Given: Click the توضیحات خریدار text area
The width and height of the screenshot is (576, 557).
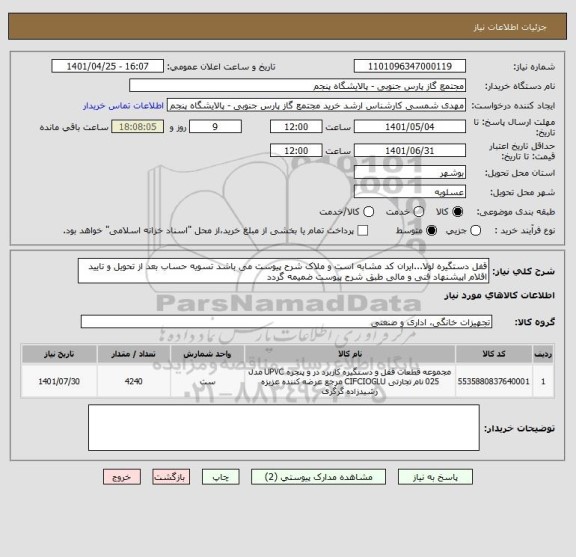Looking at the screenshot, I should click(x=284, y=428).
